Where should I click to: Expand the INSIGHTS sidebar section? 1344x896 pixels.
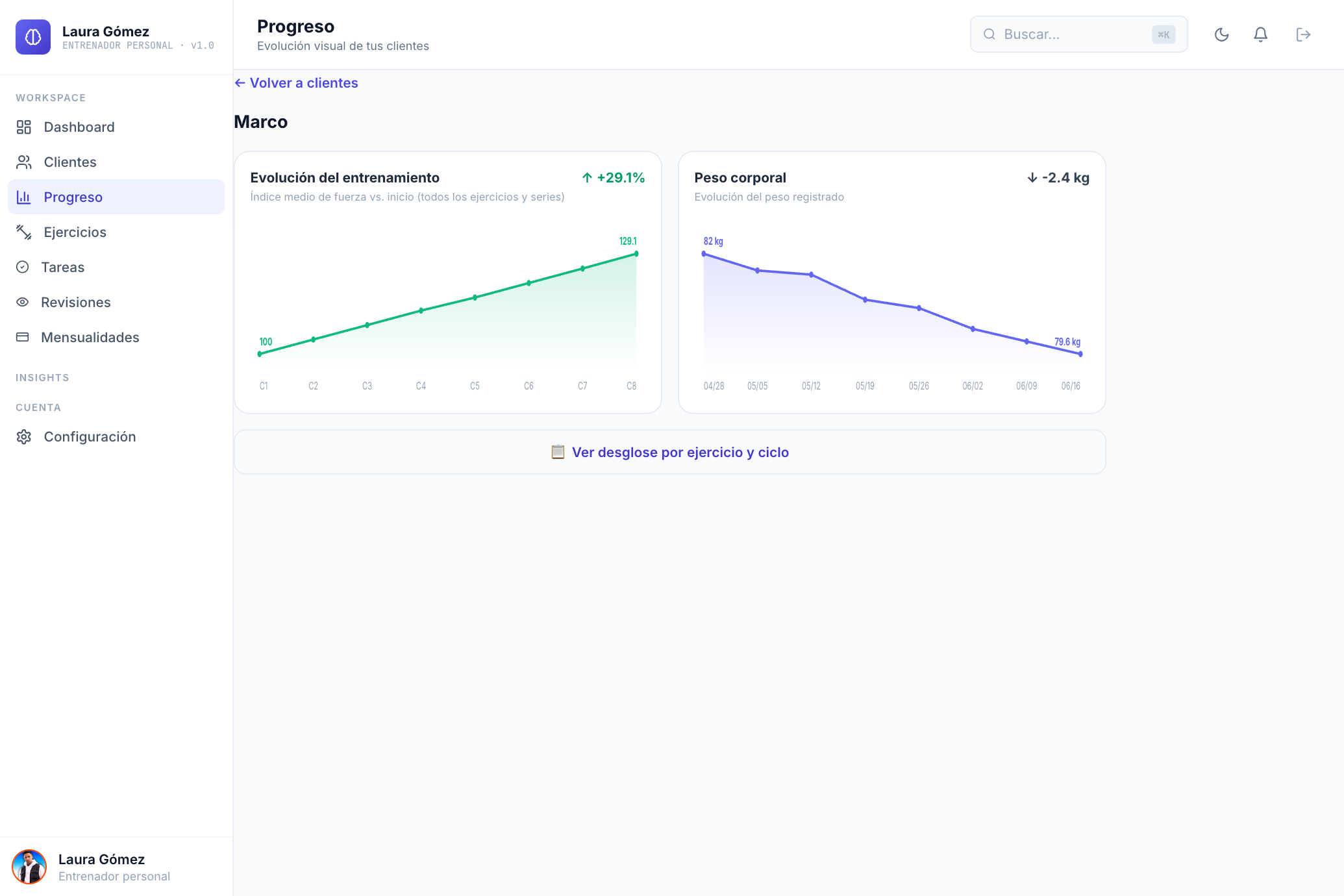click(42, 378)
